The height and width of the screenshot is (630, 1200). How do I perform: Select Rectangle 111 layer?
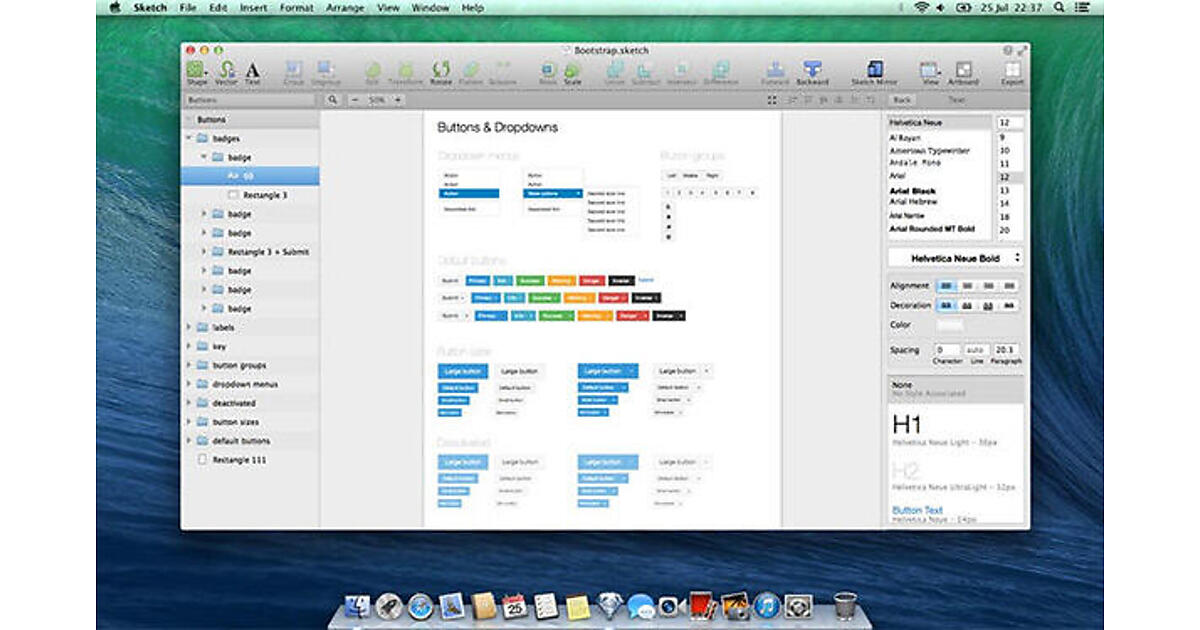[239, 460]
